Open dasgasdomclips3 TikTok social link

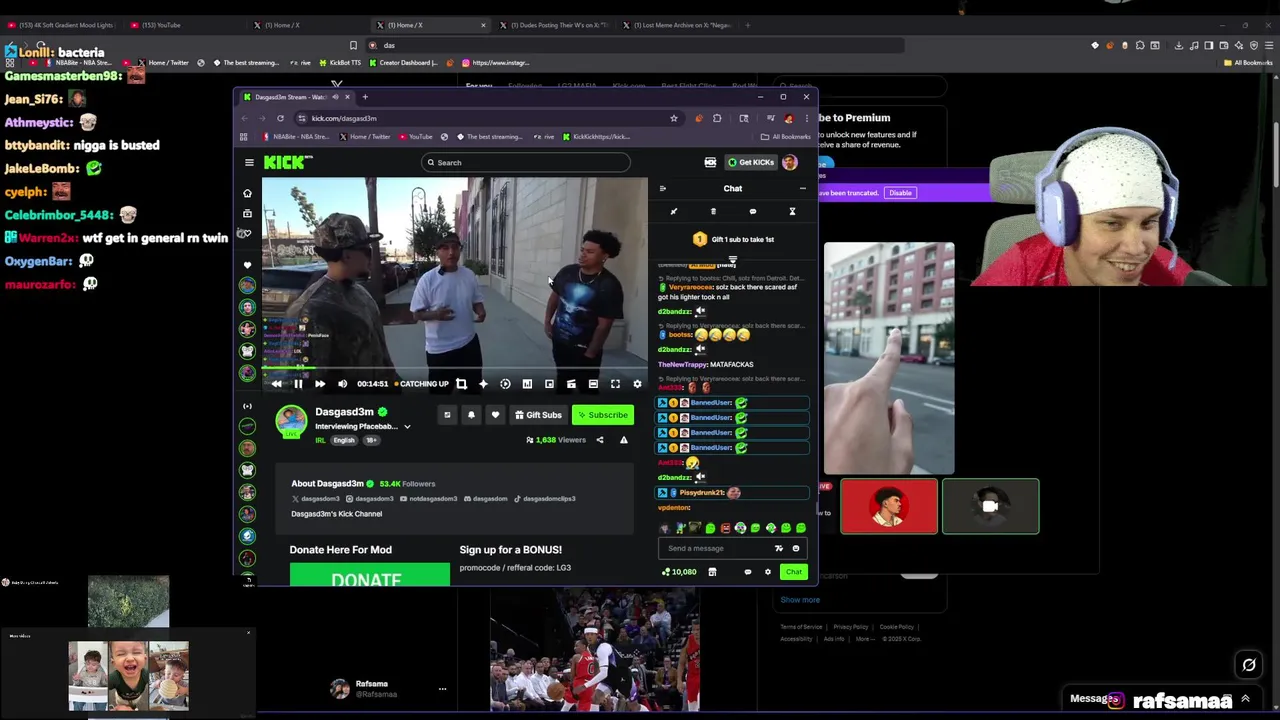point(545,498)
